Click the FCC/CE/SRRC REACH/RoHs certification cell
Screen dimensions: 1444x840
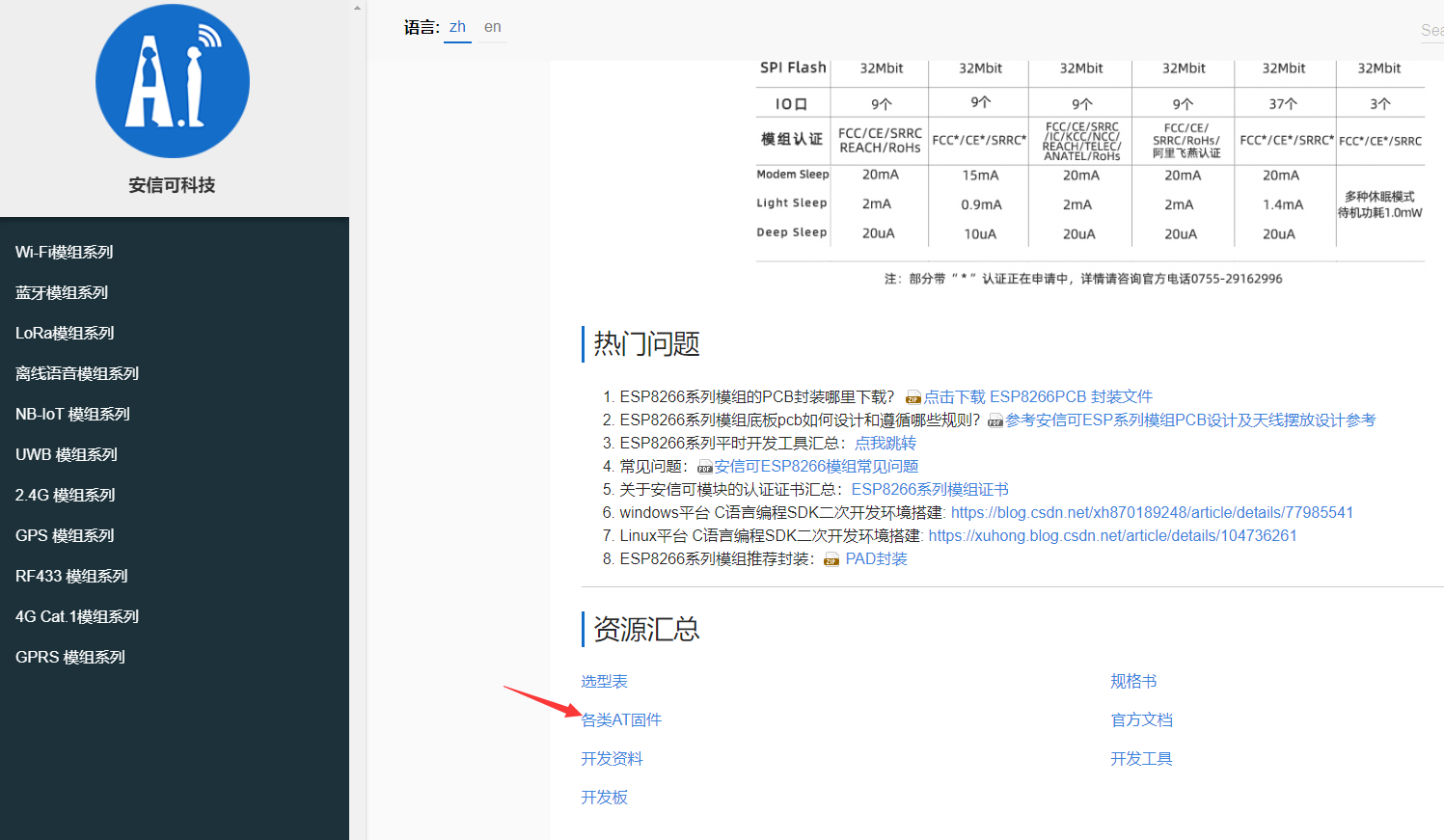click(880, 141)
